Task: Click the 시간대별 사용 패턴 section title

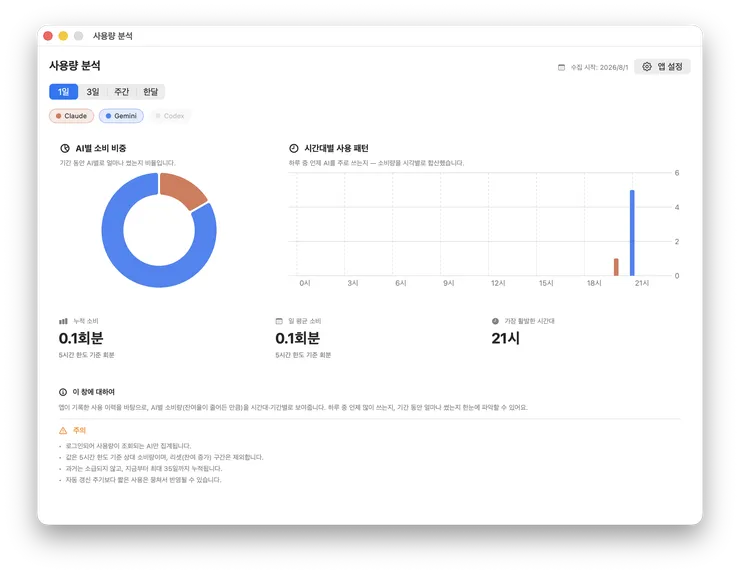Action: (336, 148)
